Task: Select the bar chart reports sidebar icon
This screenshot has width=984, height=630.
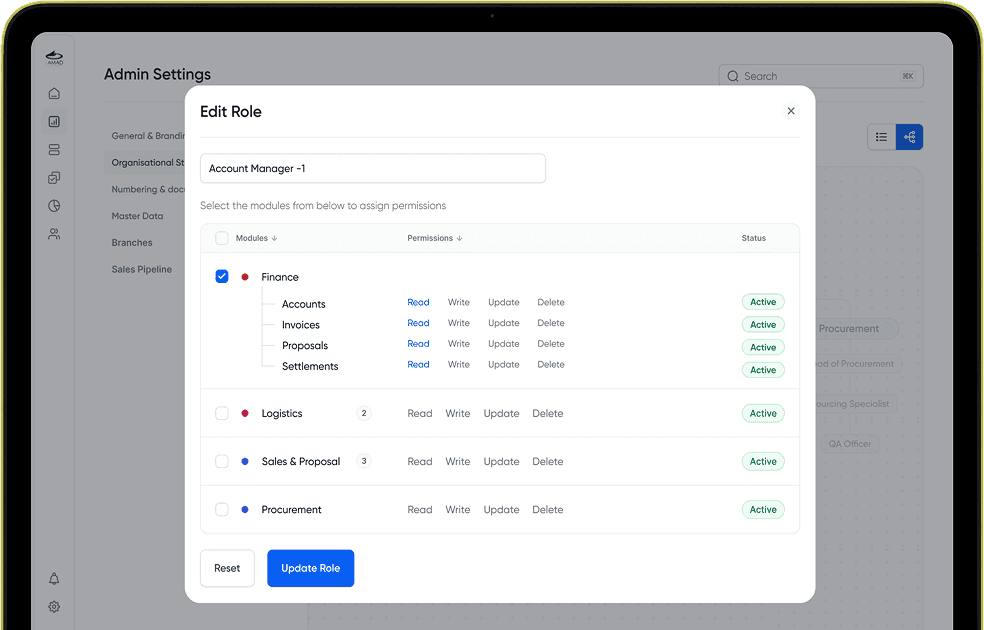Action: pos(54,122)
